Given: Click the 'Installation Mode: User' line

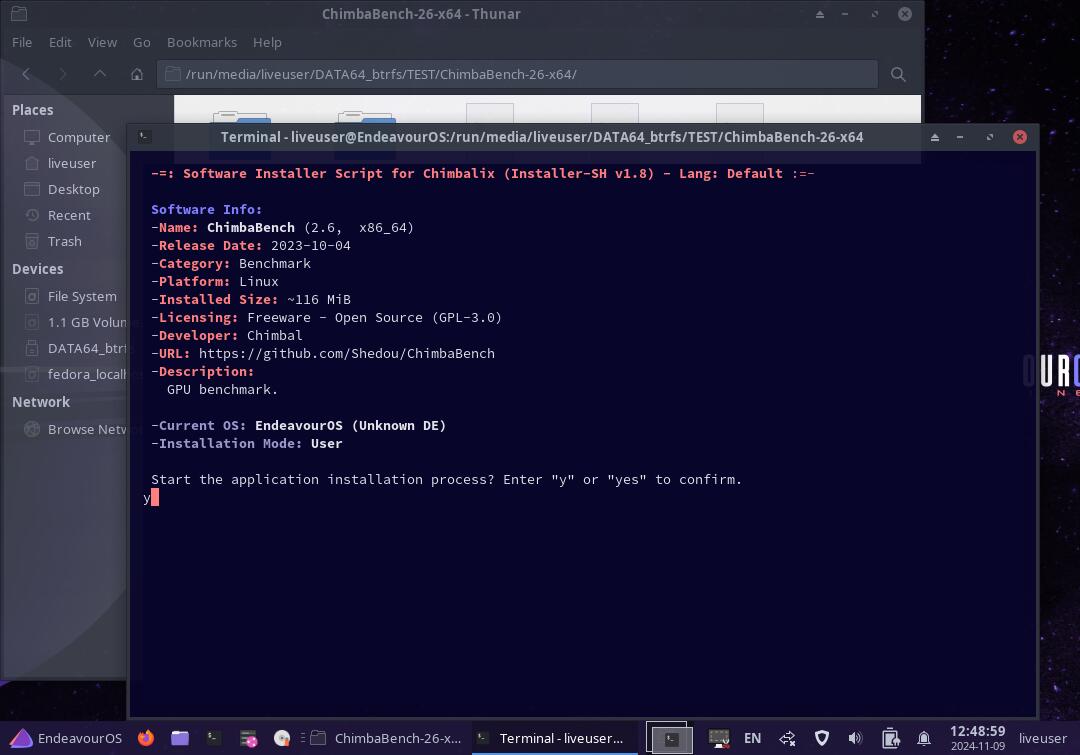Looking at the screenshot, I should 247,444.
